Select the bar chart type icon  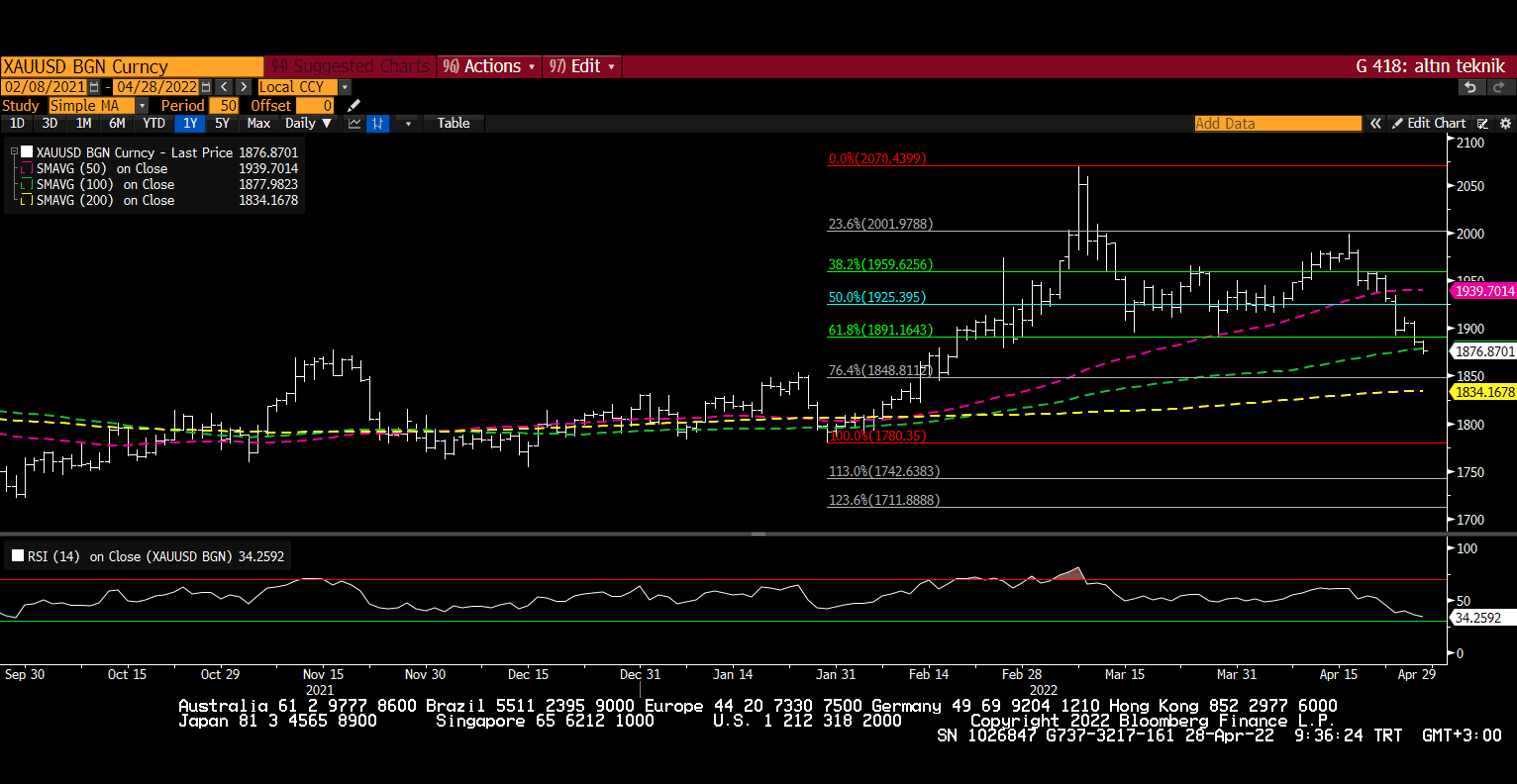click(377, 123)
